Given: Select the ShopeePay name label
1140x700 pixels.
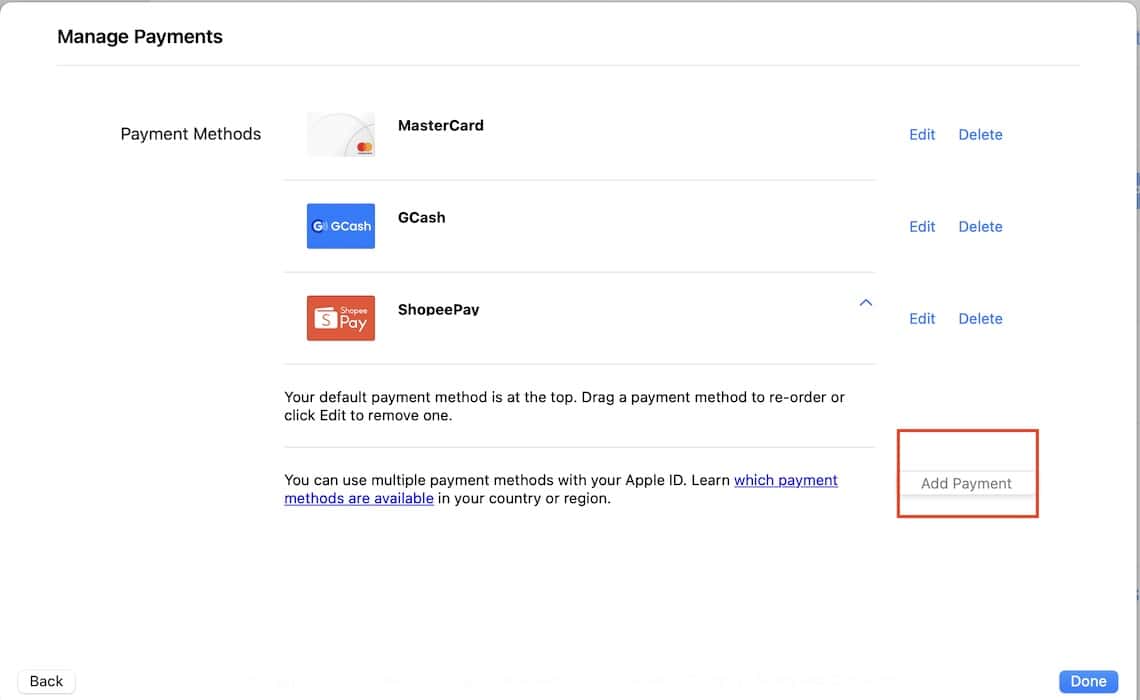Looking at the screenshot, I should click(439, 309).
